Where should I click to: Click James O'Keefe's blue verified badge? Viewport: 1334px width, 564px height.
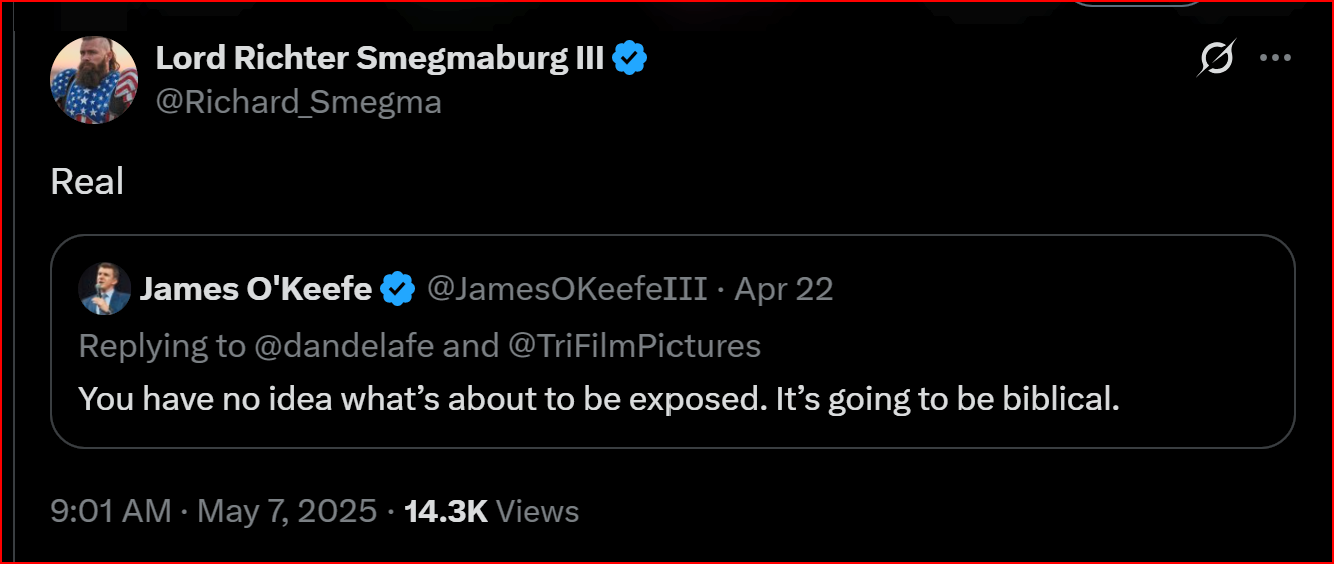[399, 289]
